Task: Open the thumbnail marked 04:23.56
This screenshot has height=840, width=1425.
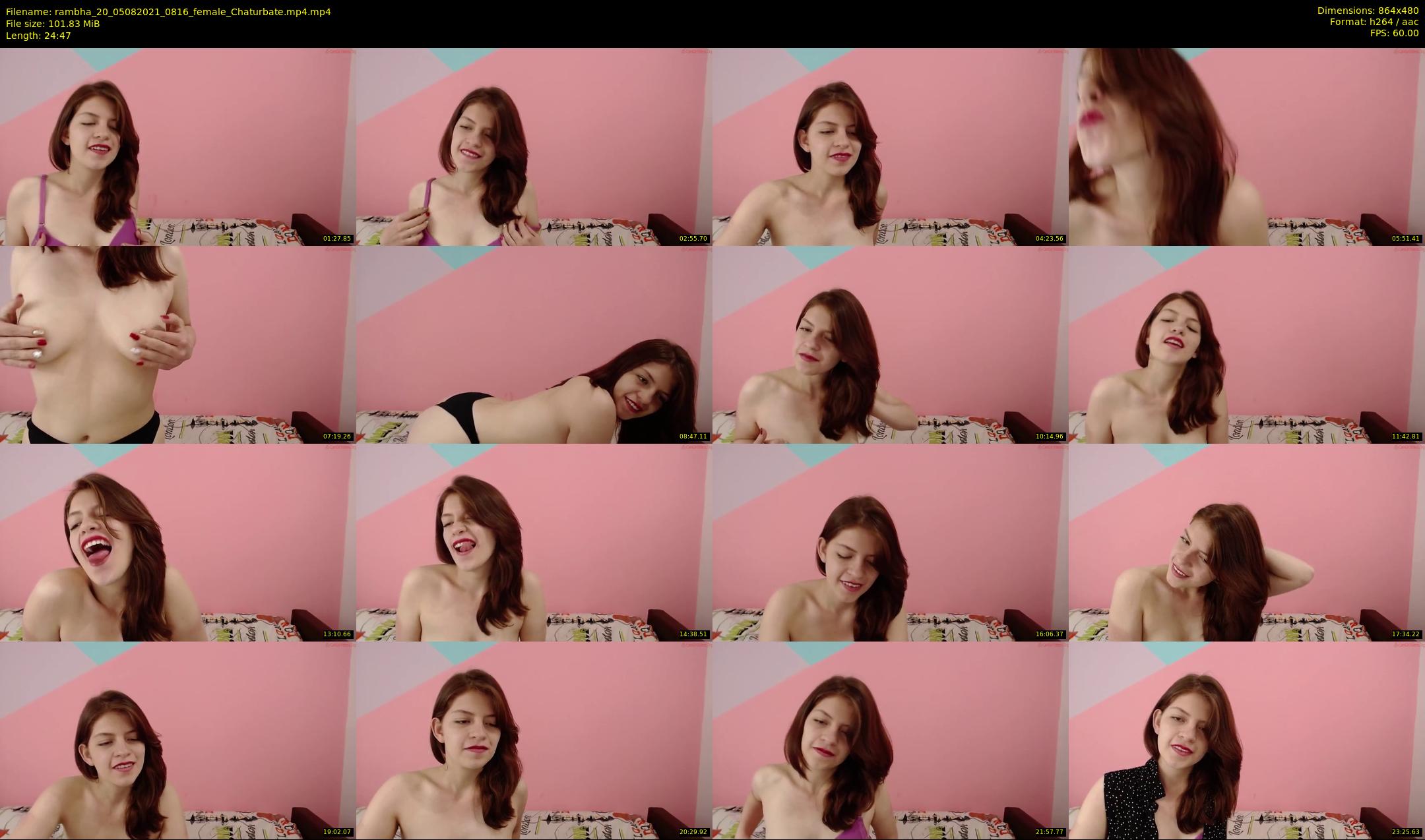Action: tap(890, 146)
